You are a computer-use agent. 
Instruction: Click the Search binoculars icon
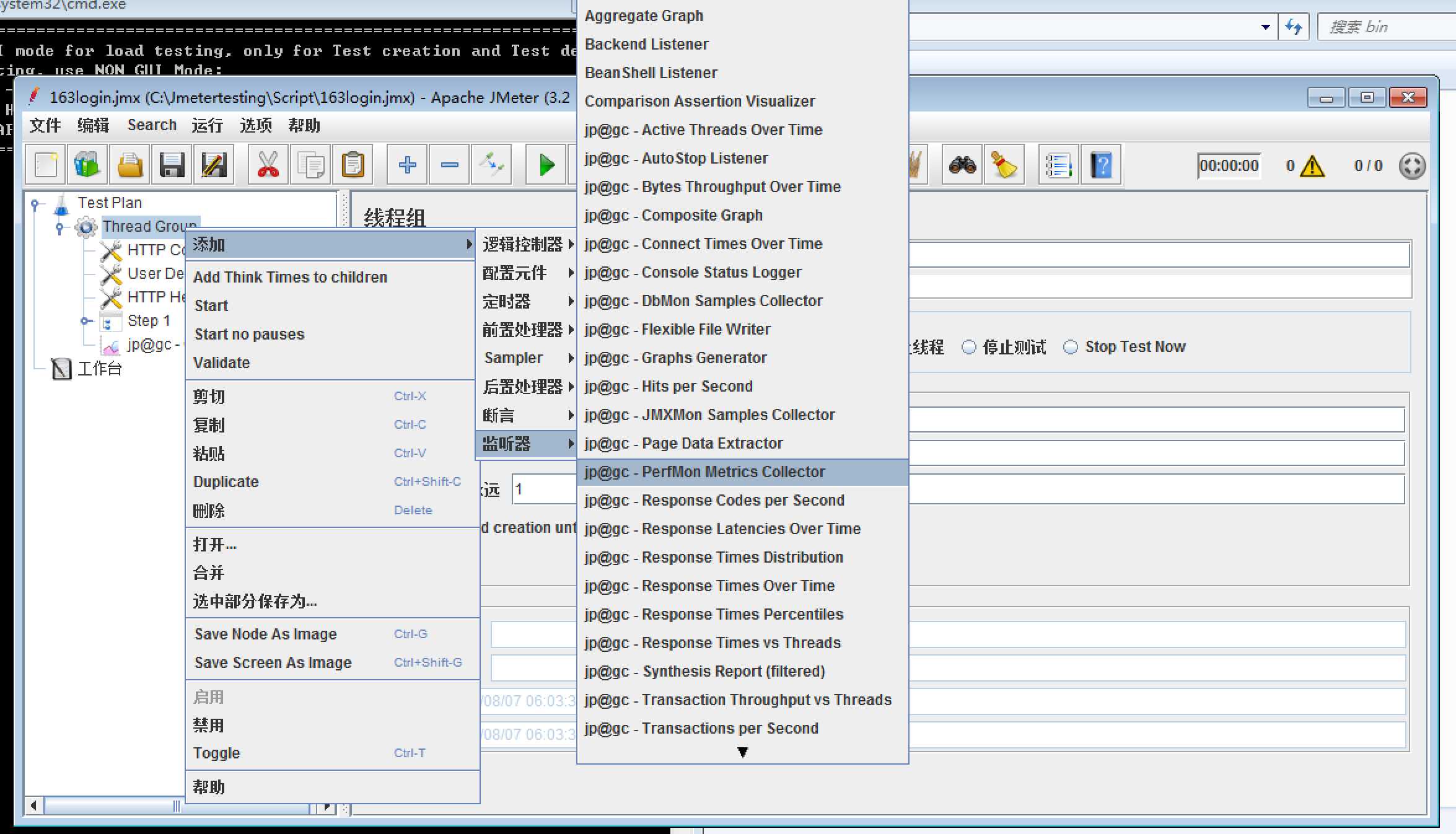[962, 165]
